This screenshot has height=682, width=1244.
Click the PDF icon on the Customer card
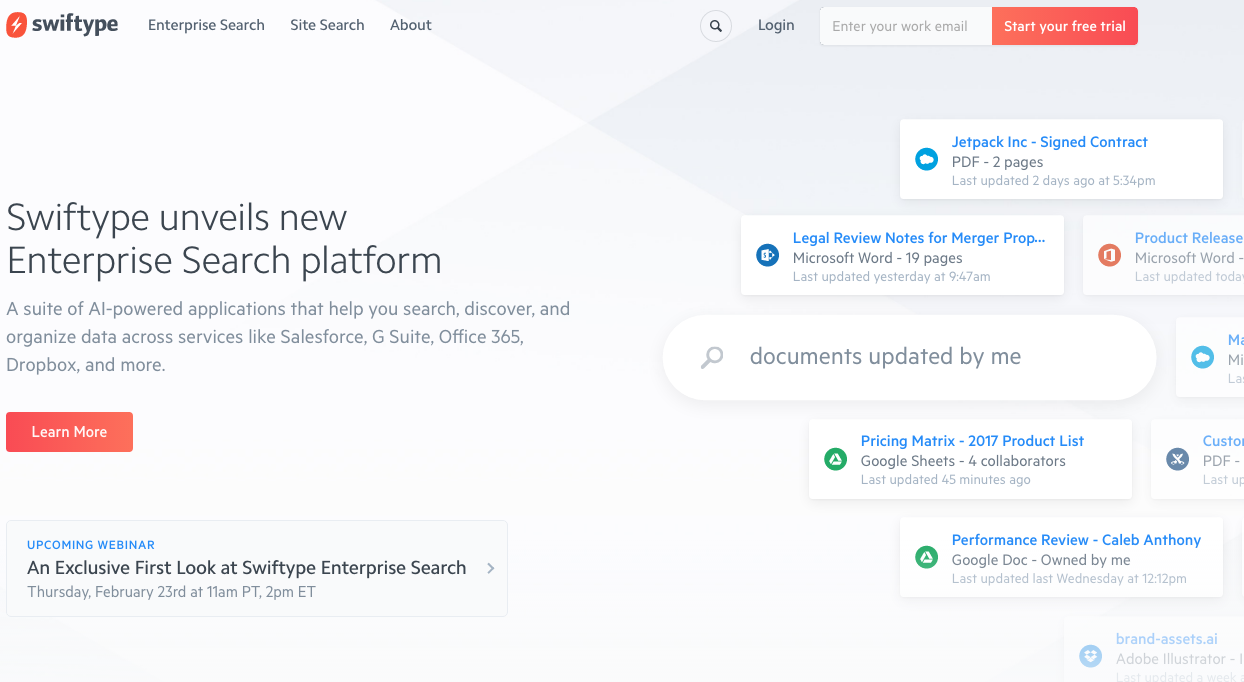click(x=1177, y=459)
